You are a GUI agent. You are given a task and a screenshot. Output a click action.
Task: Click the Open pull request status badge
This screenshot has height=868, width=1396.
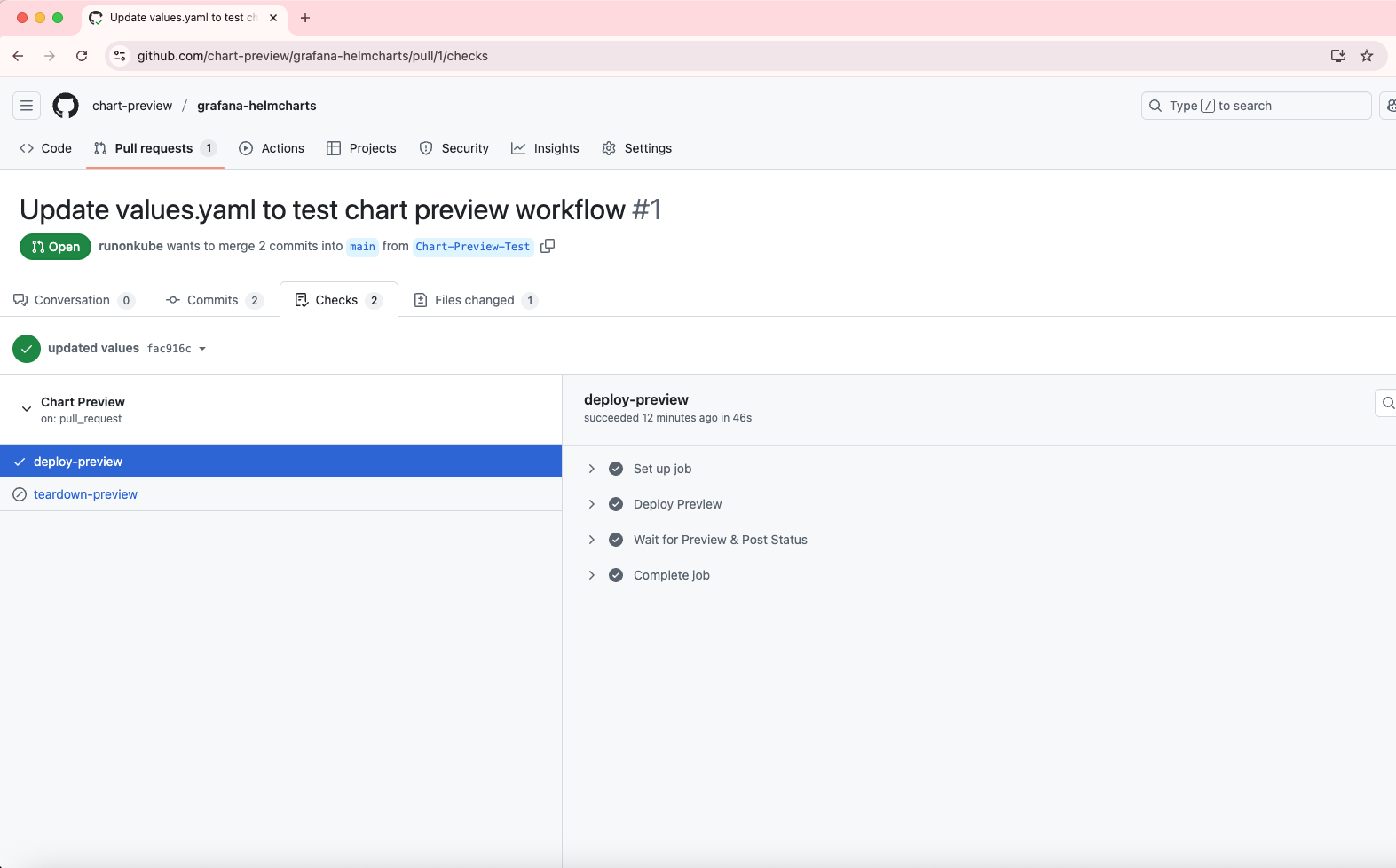[x=55, y=247]
